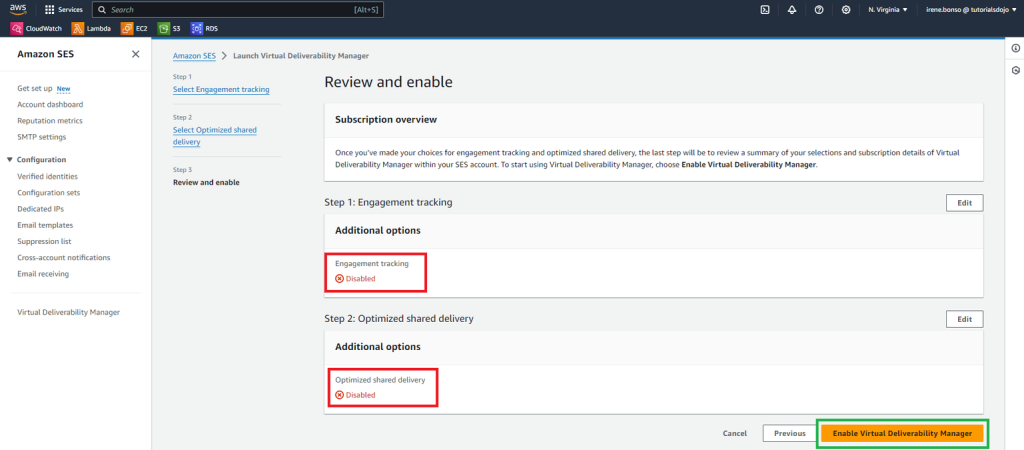This screenshot has width=1024, height=450.
Task: Go to Select Engagement tracking step
Action: 221,89
